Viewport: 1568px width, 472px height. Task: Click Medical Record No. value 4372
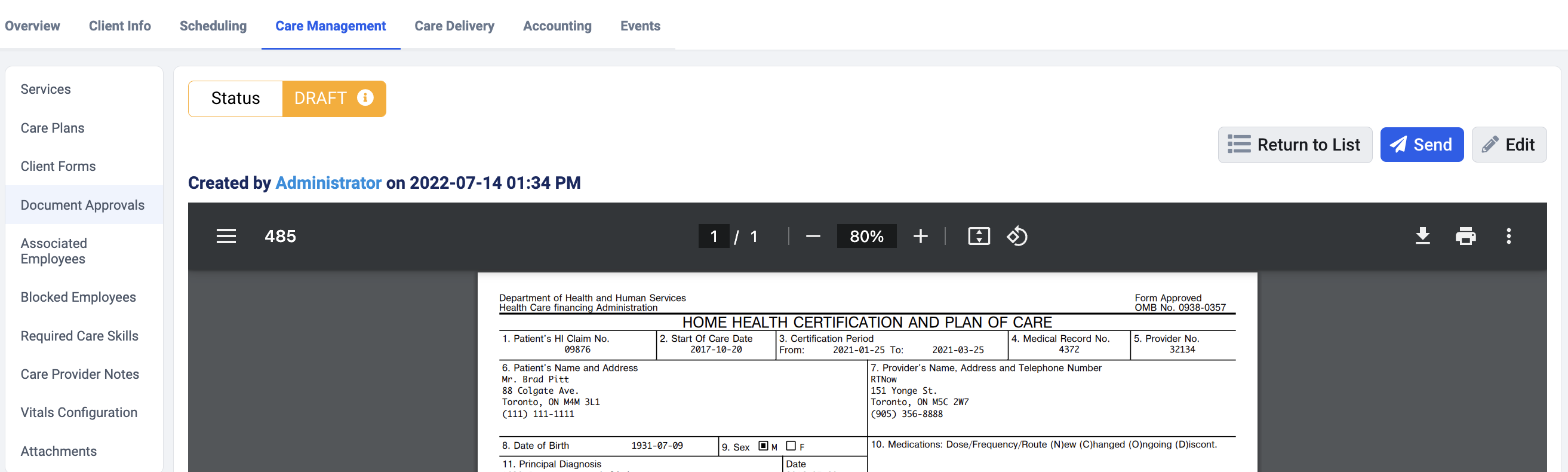coord(1069,350)
